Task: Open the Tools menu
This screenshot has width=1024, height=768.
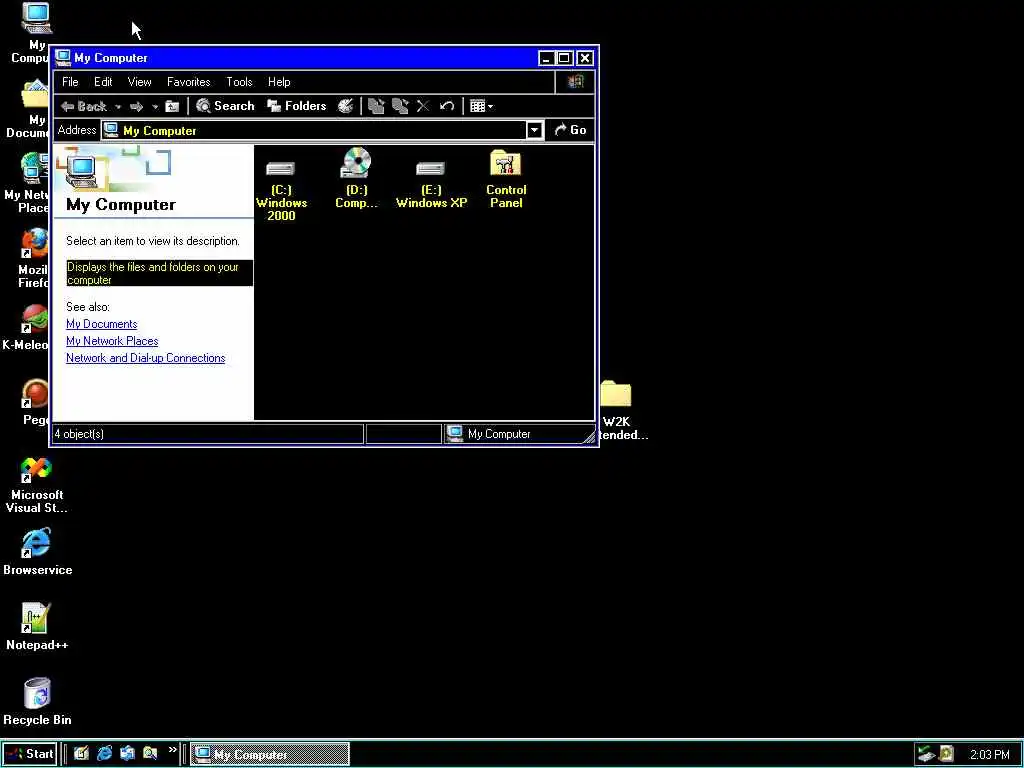Action: click(x=239, y=82)
